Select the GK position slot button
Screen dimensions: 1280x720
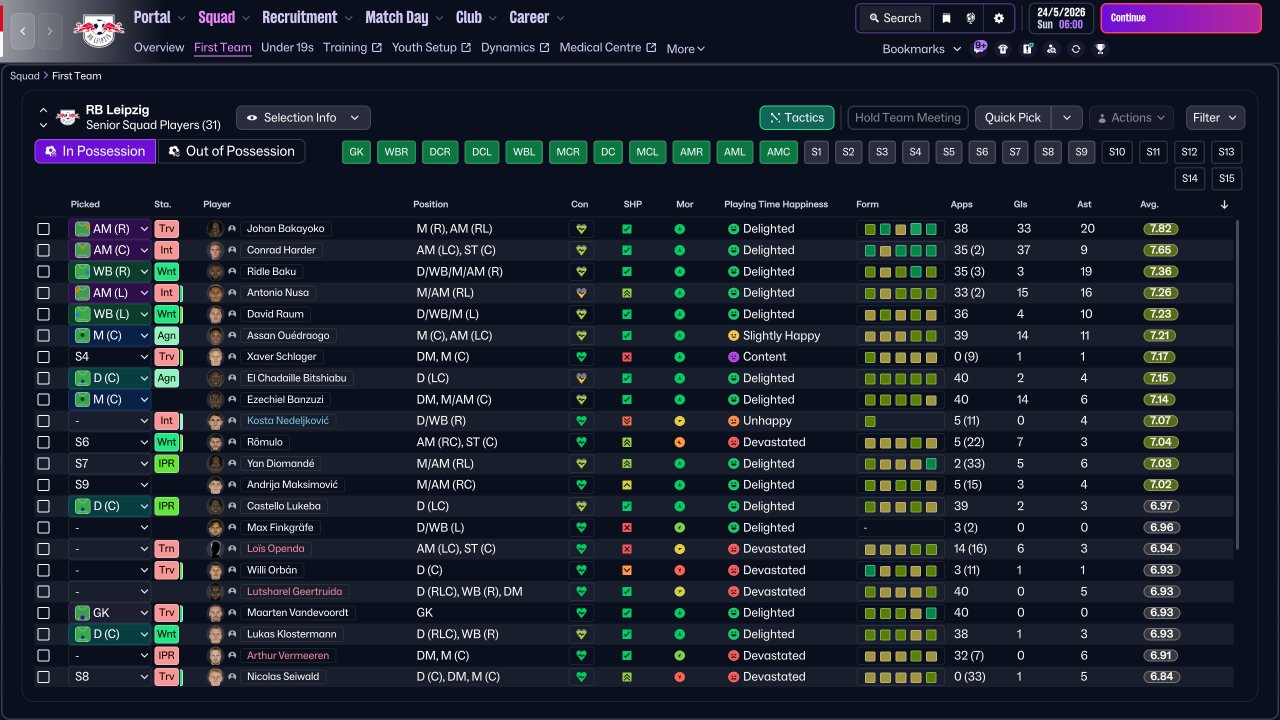[x=357, y=152]
